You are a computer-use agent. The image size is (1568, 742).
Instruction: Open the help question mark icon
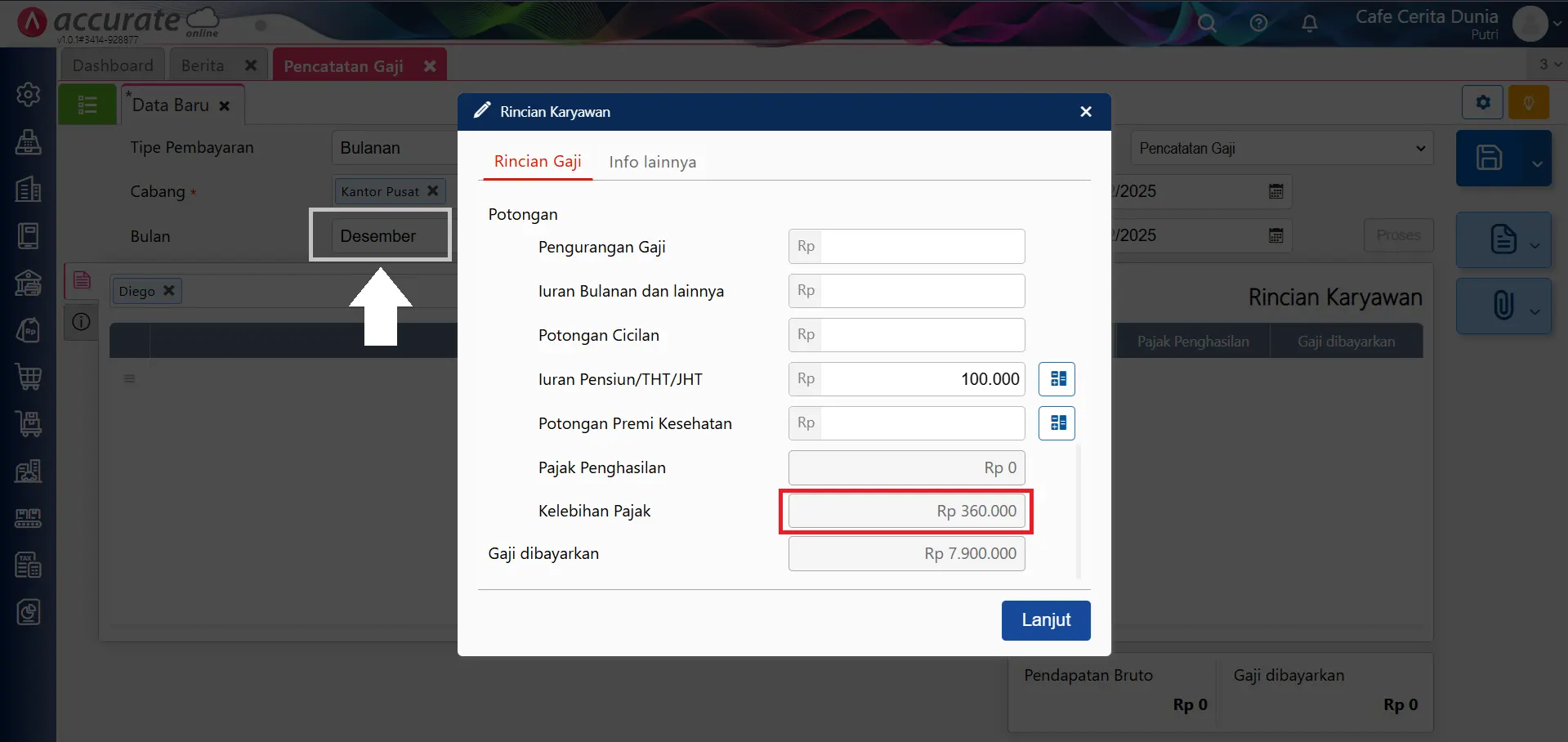[1258, 23]
